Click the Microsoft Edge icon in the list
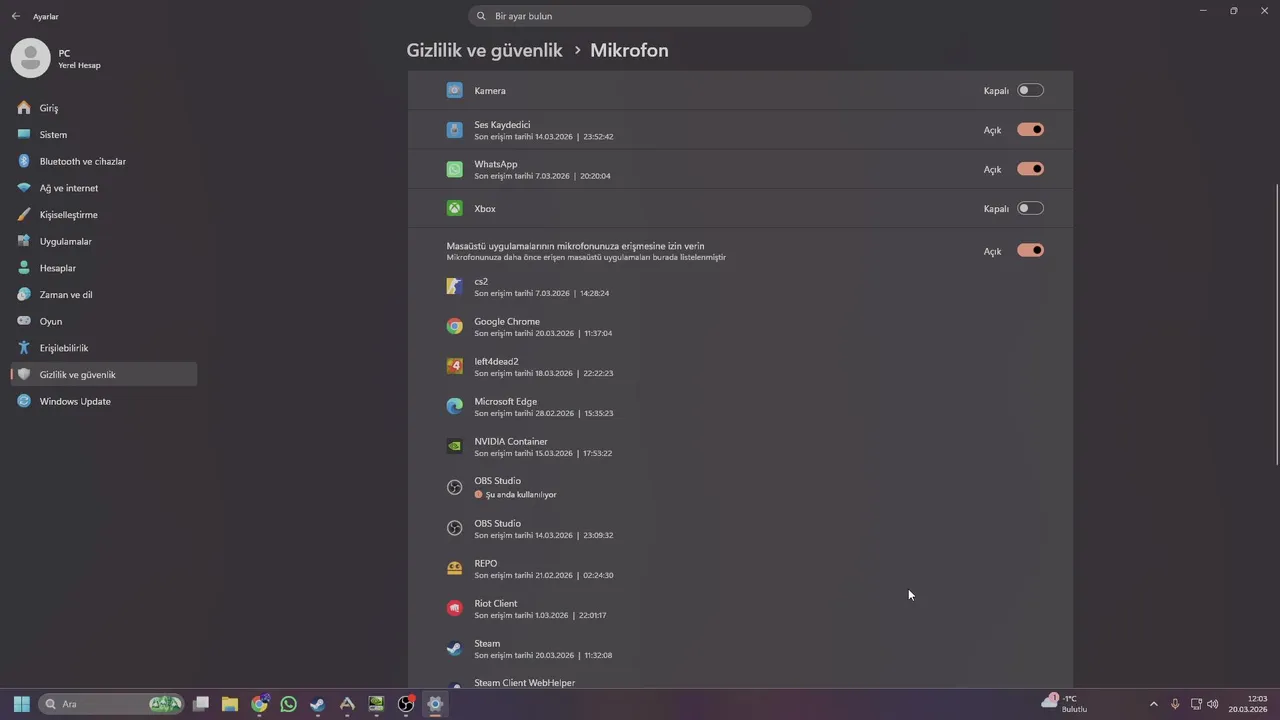The image size is (1280, 720). coord(455,406)
